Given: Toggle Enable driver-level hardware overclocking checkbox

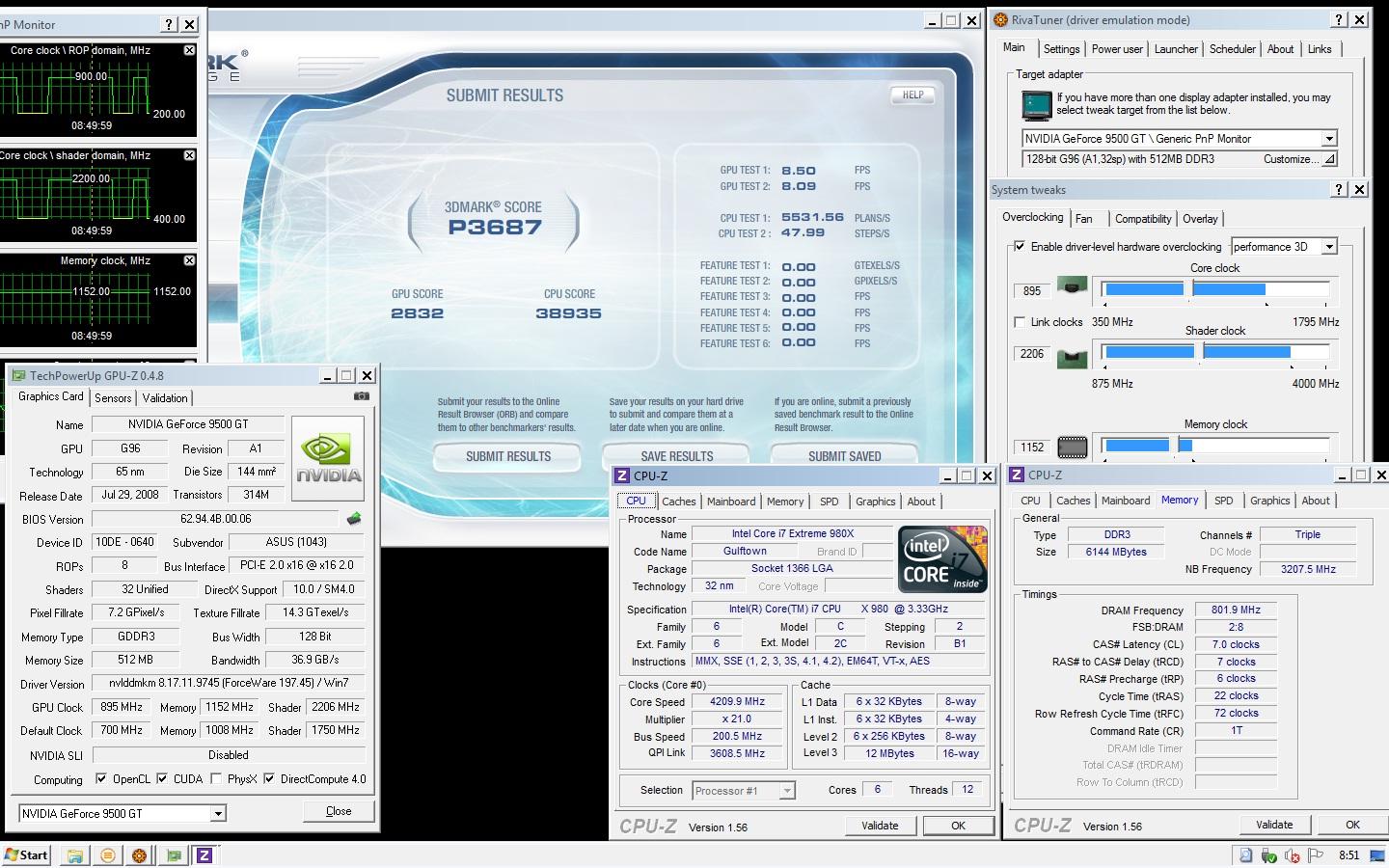Looking at the screenshot, I should [1020, 247].
